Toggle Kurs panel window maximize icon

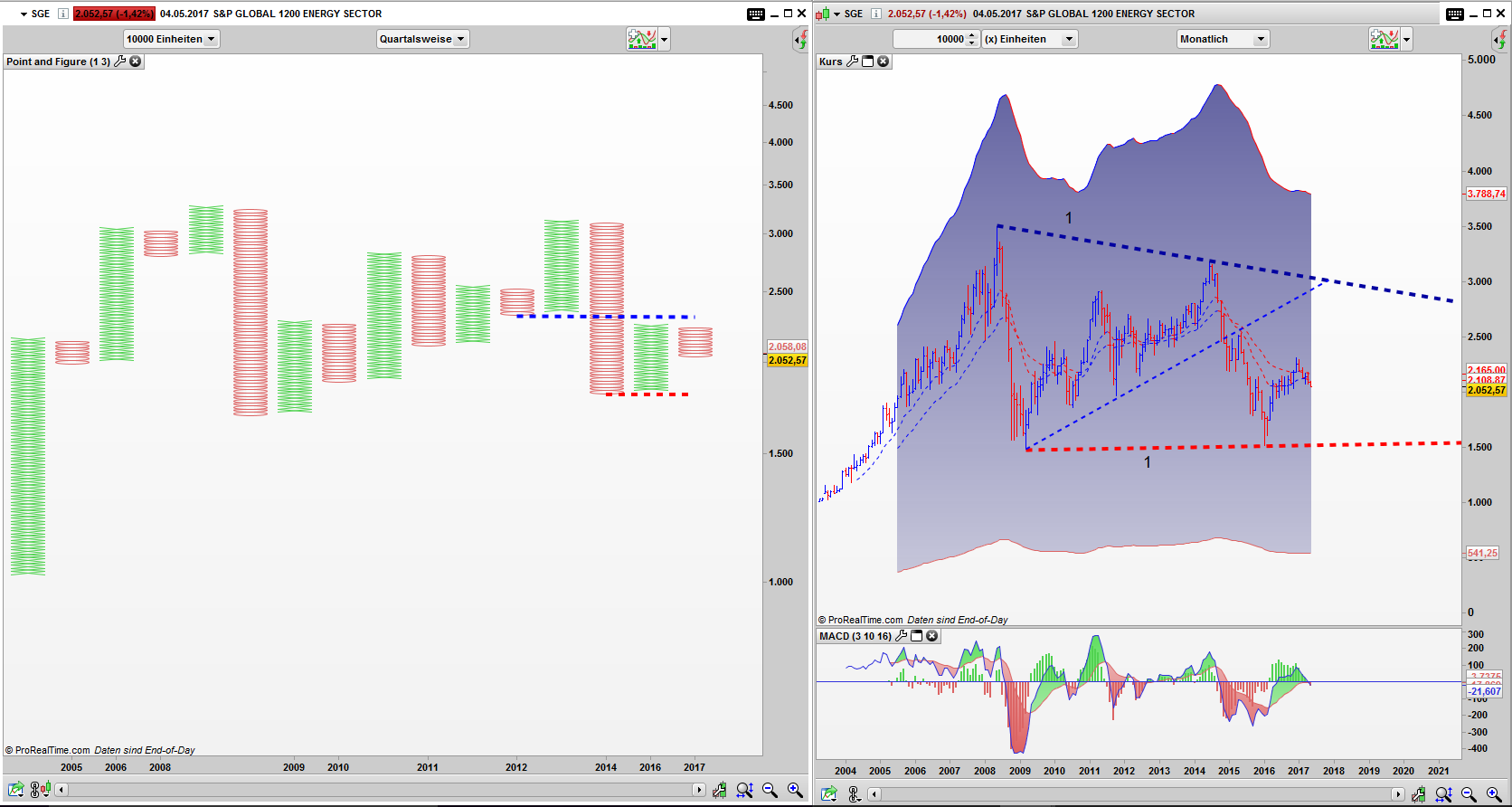(868, 62)
